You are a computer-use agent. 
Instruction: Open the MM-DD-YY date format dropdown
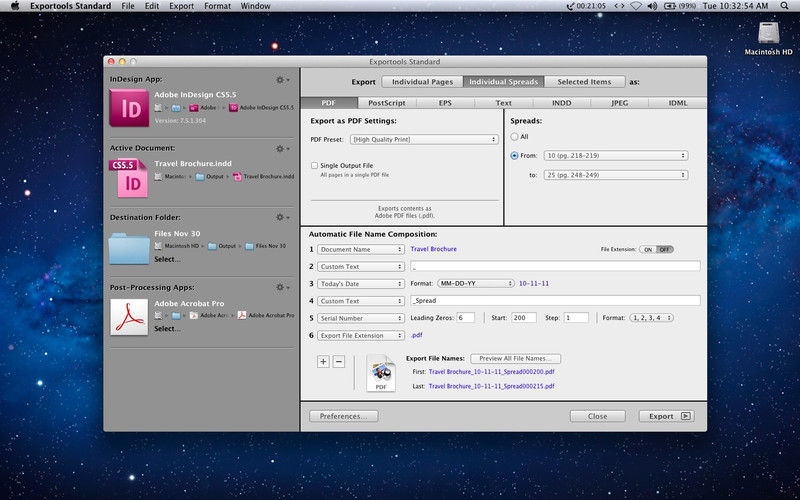(476, 283)
